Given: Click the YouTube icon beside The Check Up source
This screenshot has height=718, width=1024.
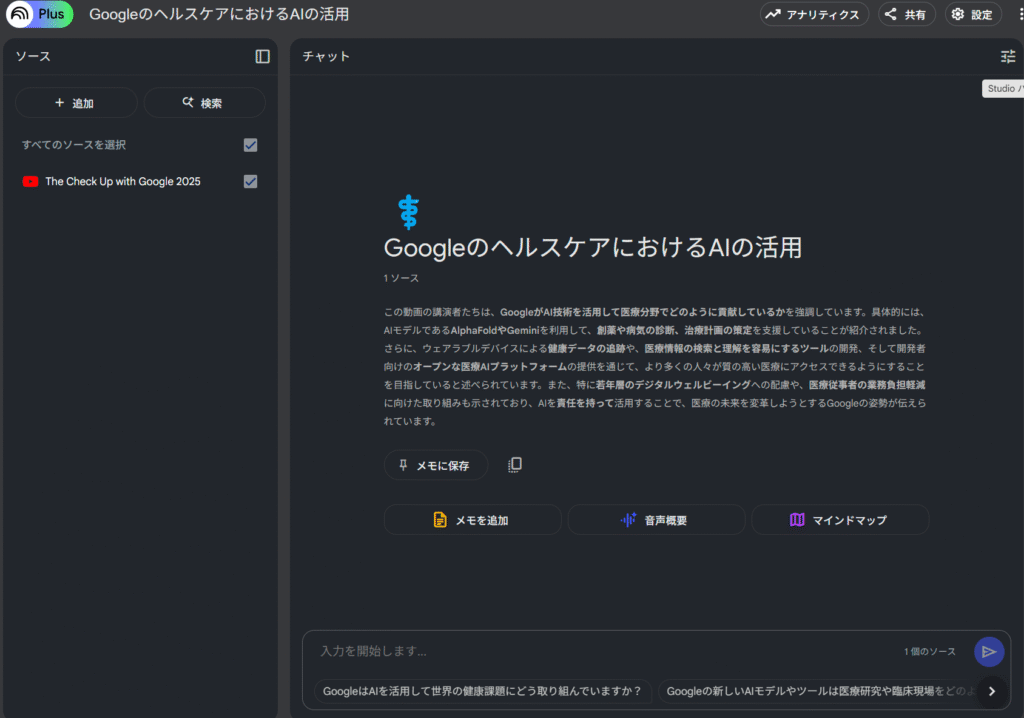Looking at the screenshot, I should [30, 182].
